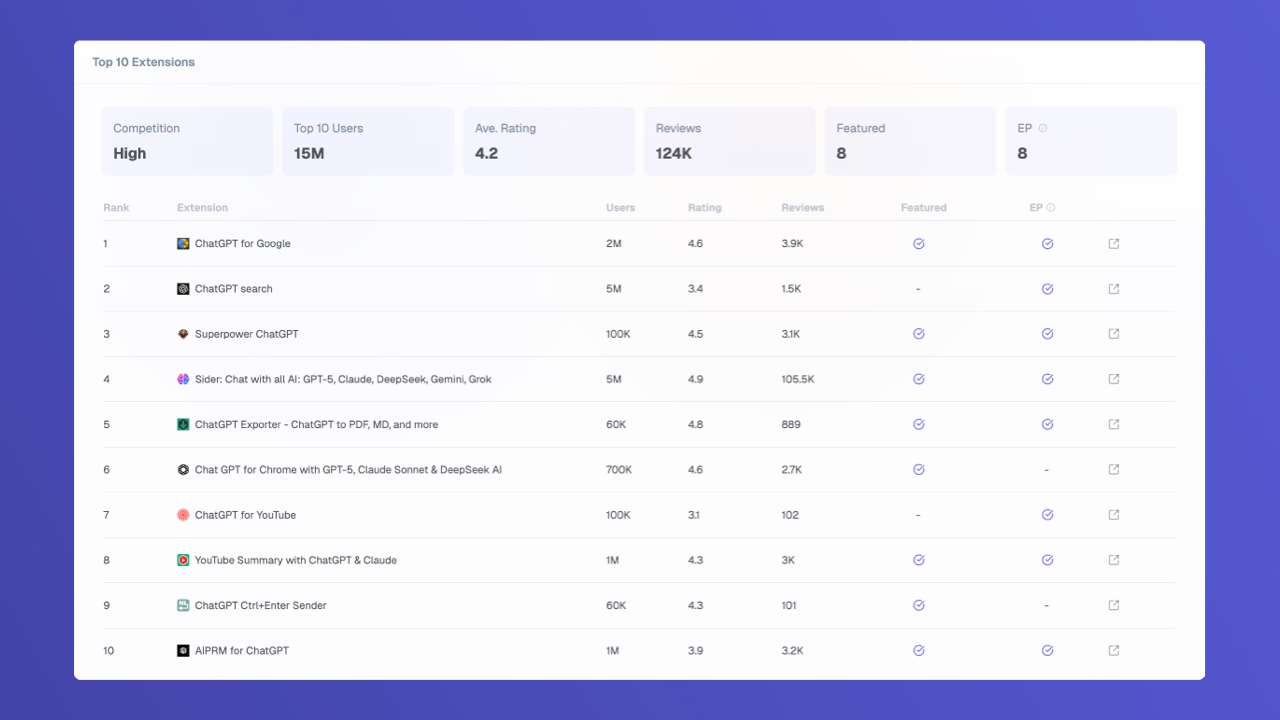Click the ChatGPT for Google extension logo
This screenshot has height=720, width=1280.
coord(183,244)
